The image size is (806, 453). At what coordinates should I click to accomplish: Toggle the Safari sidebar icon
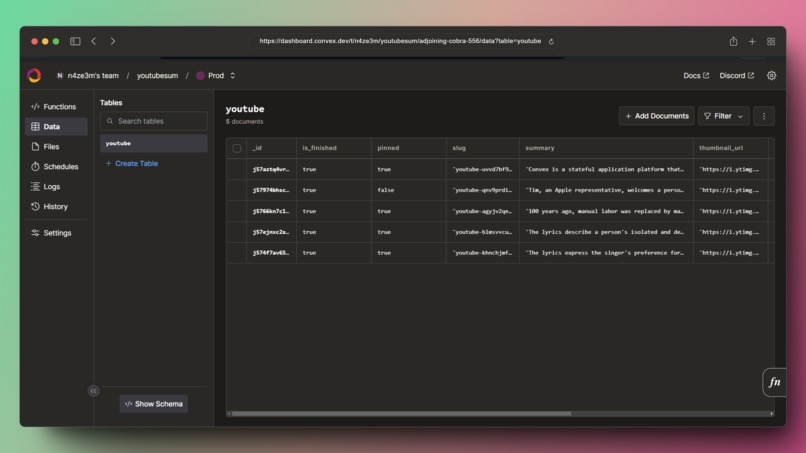pyautogui.click(x=75, y=41)
